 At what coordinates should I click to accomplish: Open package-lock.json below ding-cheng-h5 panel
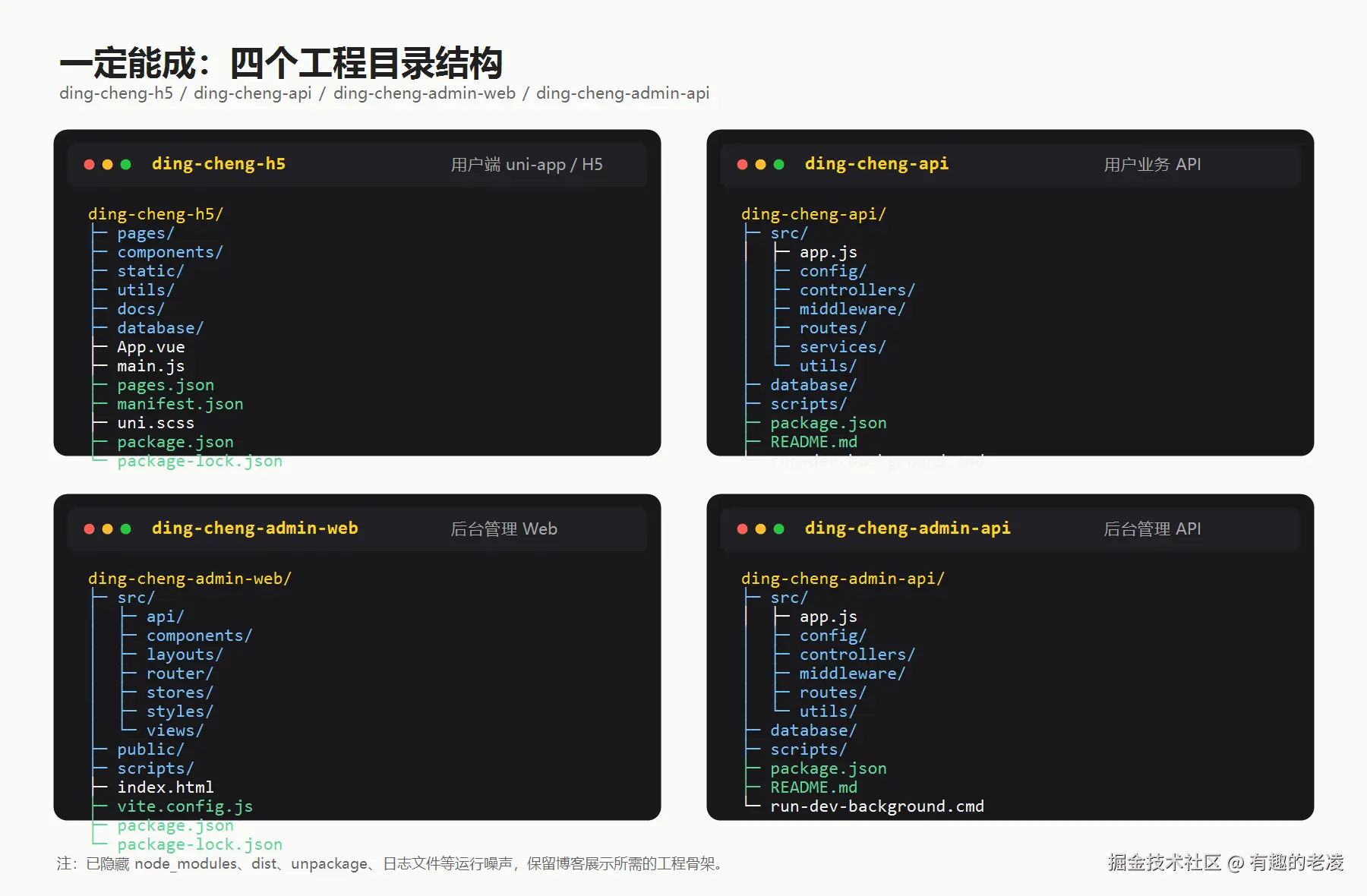tap(200, 462)
